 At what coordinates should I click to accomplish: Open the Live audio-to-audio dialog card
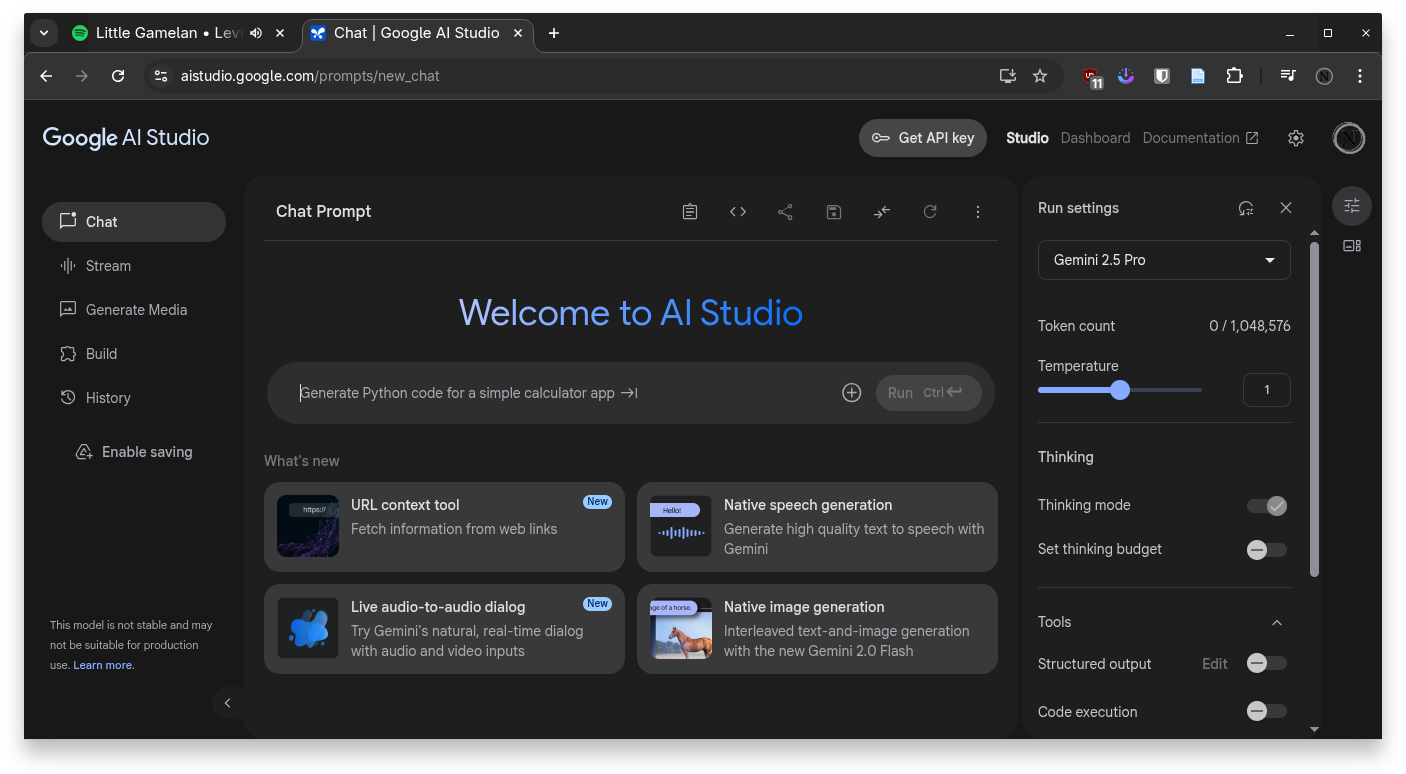coord(444,629)
